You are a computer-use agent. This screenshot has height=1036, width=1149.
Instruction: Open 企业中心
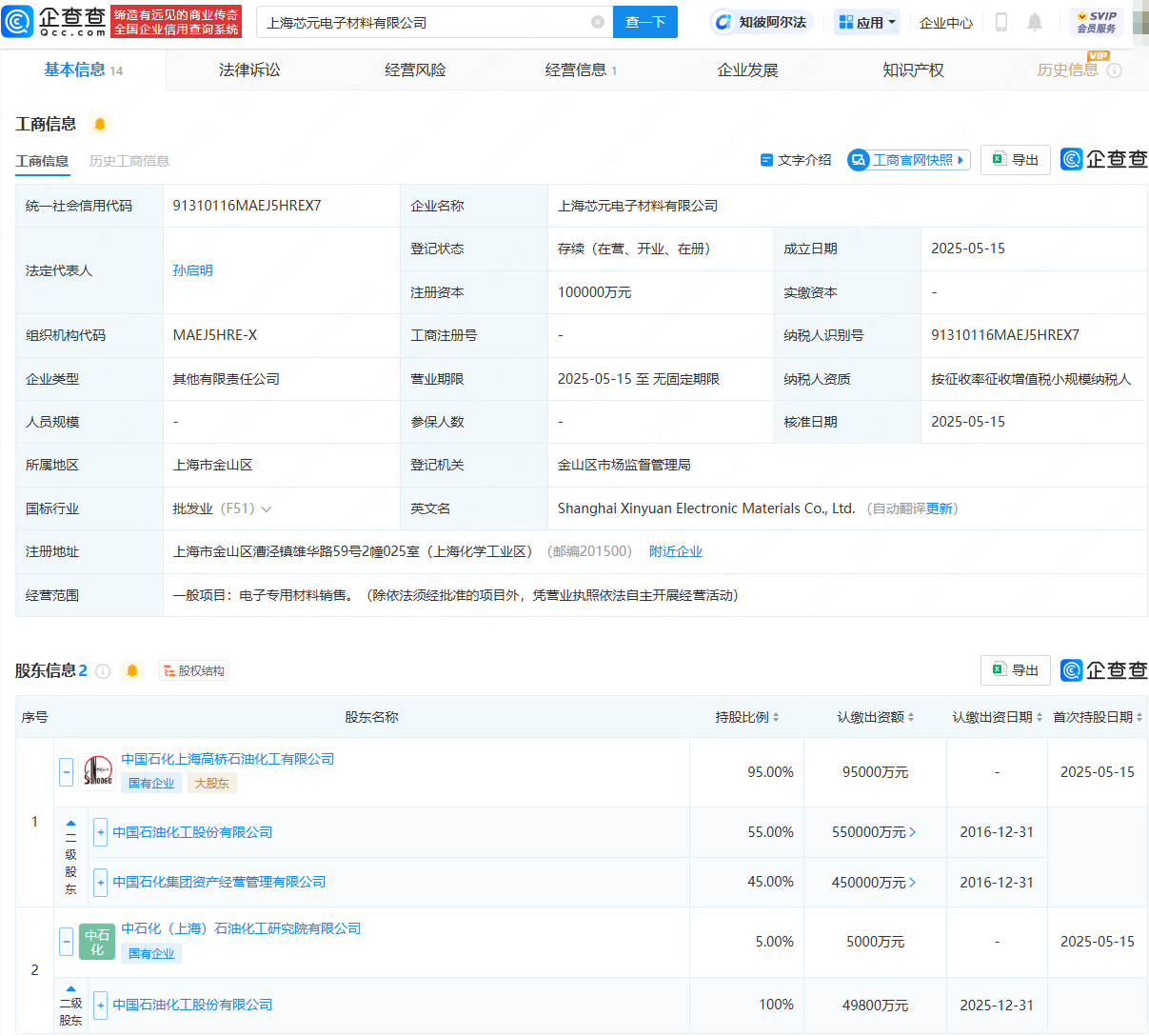click(946, 22)
